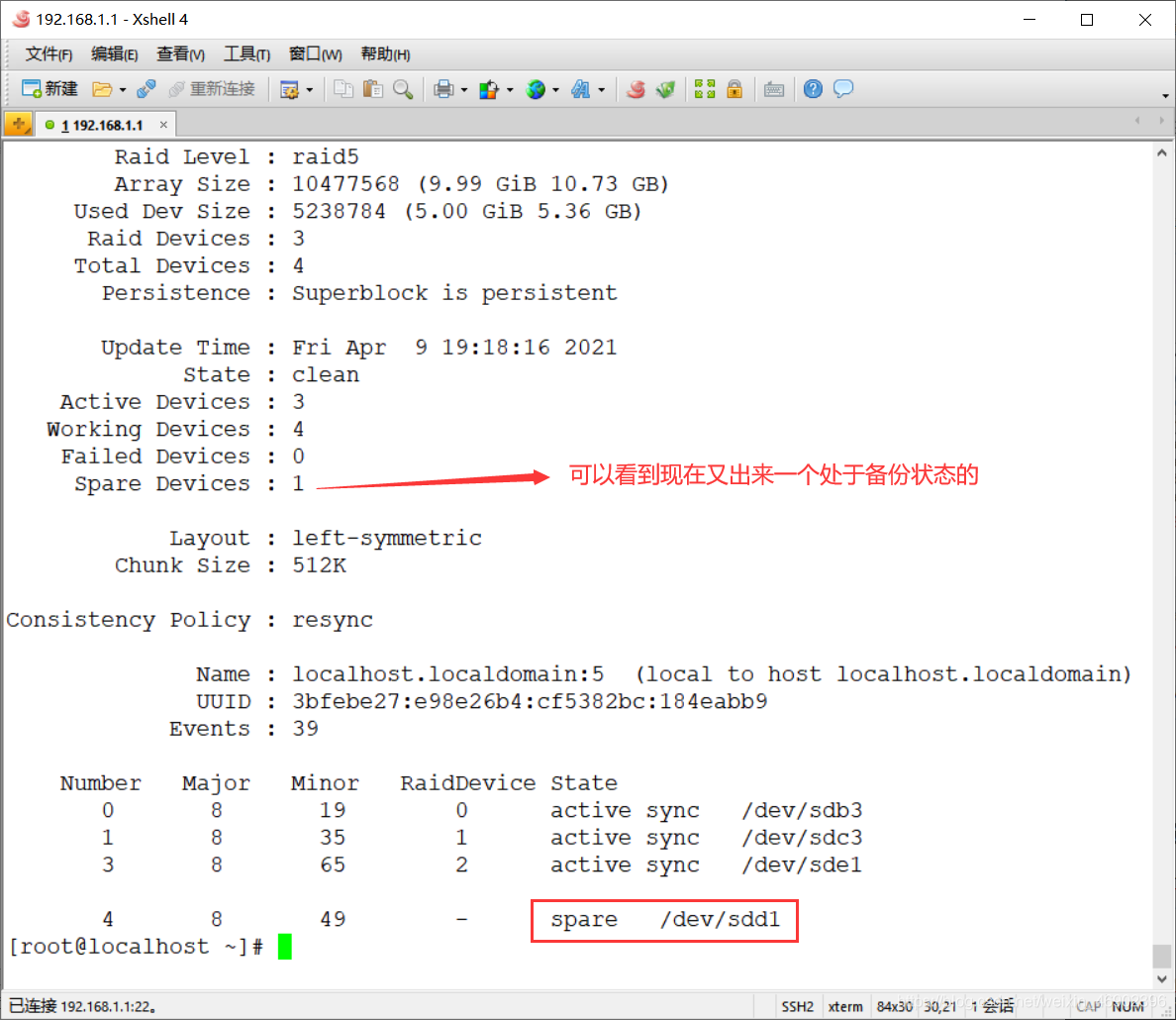Click 重新连接 reconnect button
1176x1020 pixels.
pyautogui.click(x=212, y=88)
